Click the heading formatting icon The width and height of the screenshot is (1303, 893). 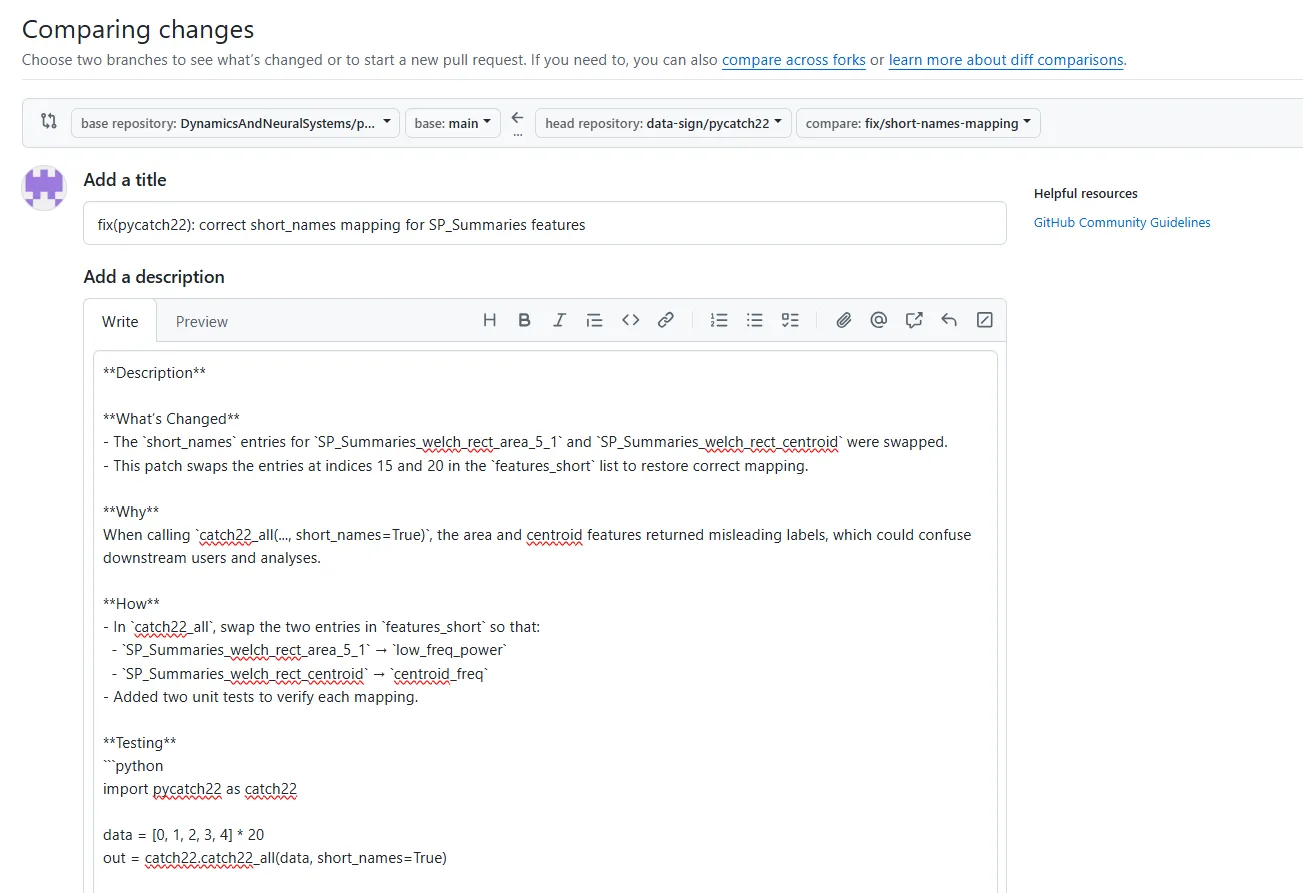pos(489,320)
